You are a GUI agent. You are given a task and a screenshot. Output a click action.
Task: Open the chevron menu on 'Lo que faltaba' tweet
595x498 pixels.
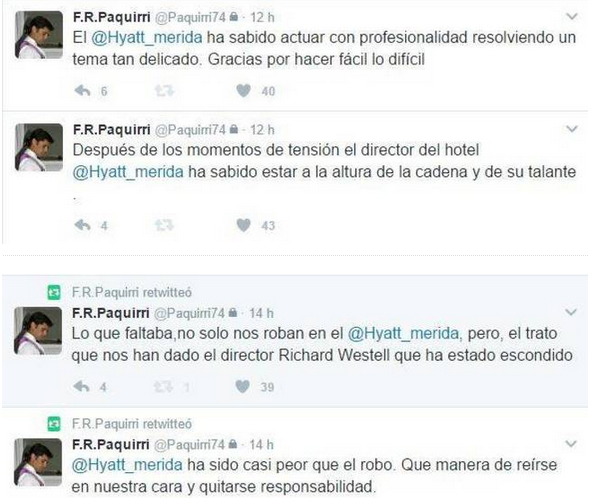point(571,312)
